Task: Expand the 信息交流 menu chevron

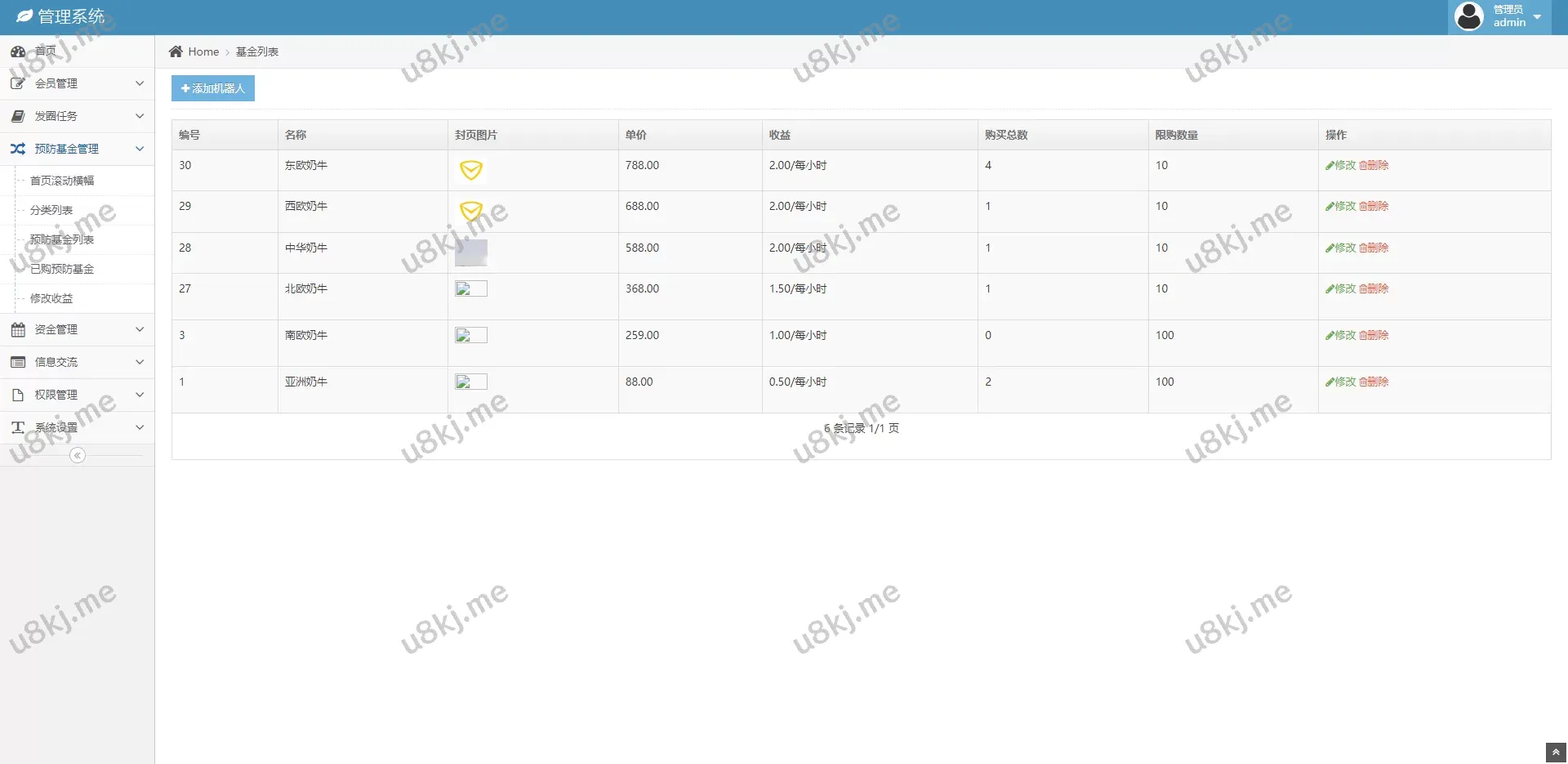Action: pos(140,362)
